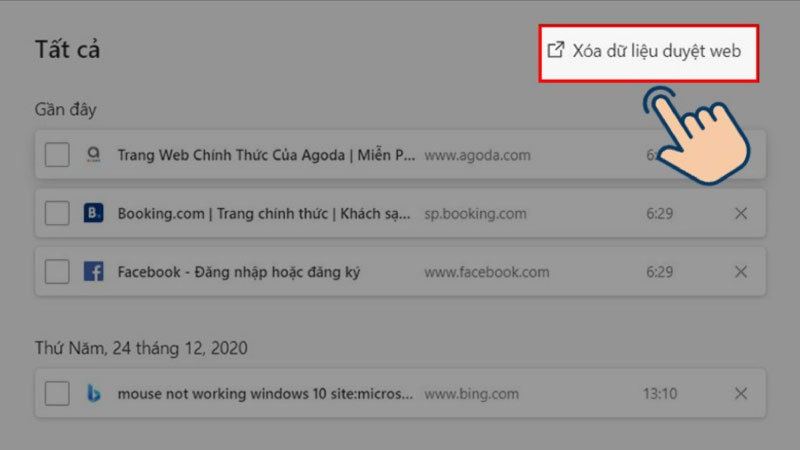Click the www.agoda.com domain text

(x=478, y=155)
